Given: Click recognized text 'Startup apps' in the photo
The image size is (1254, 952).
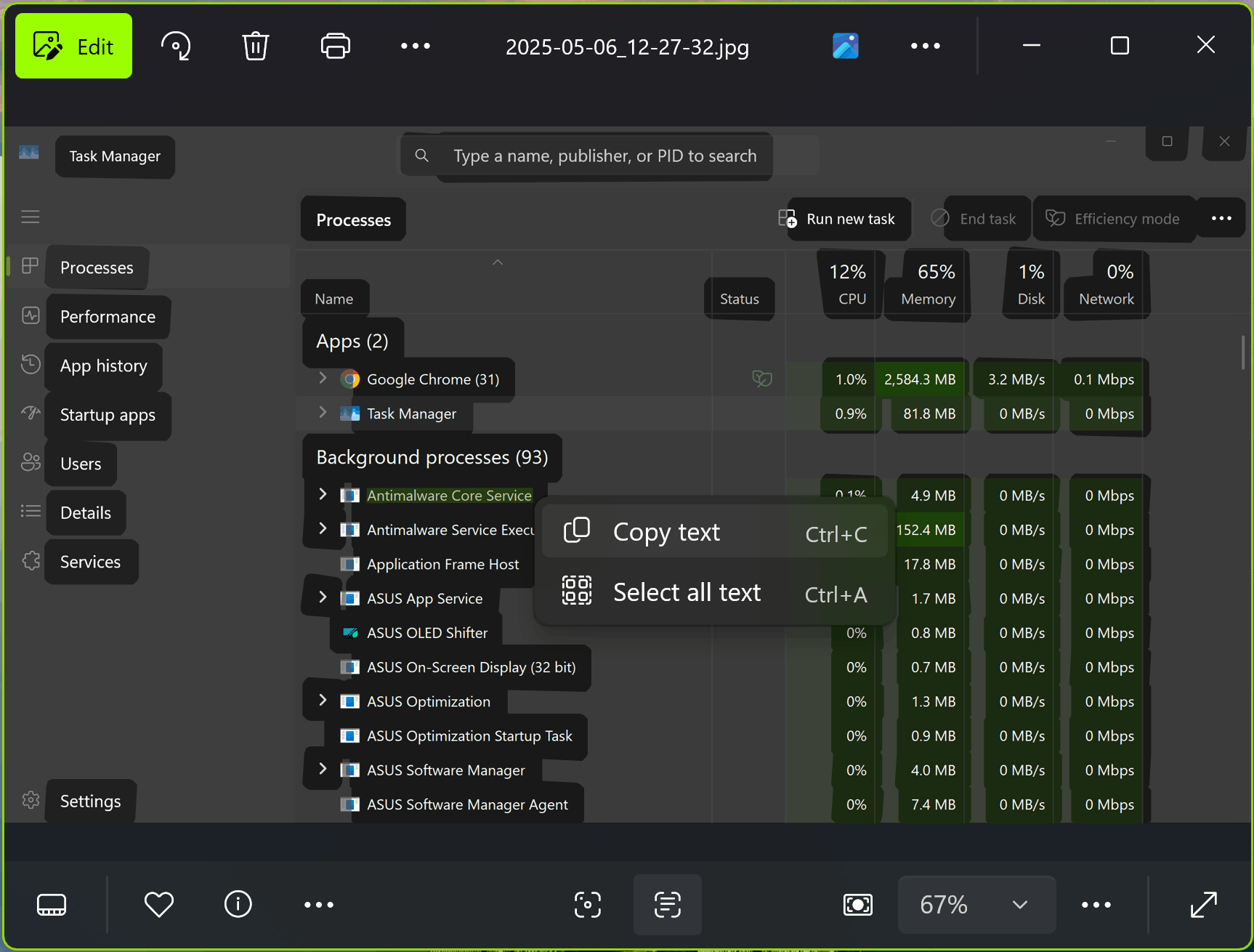Looking at the screenshot, I should click(108, 415).
